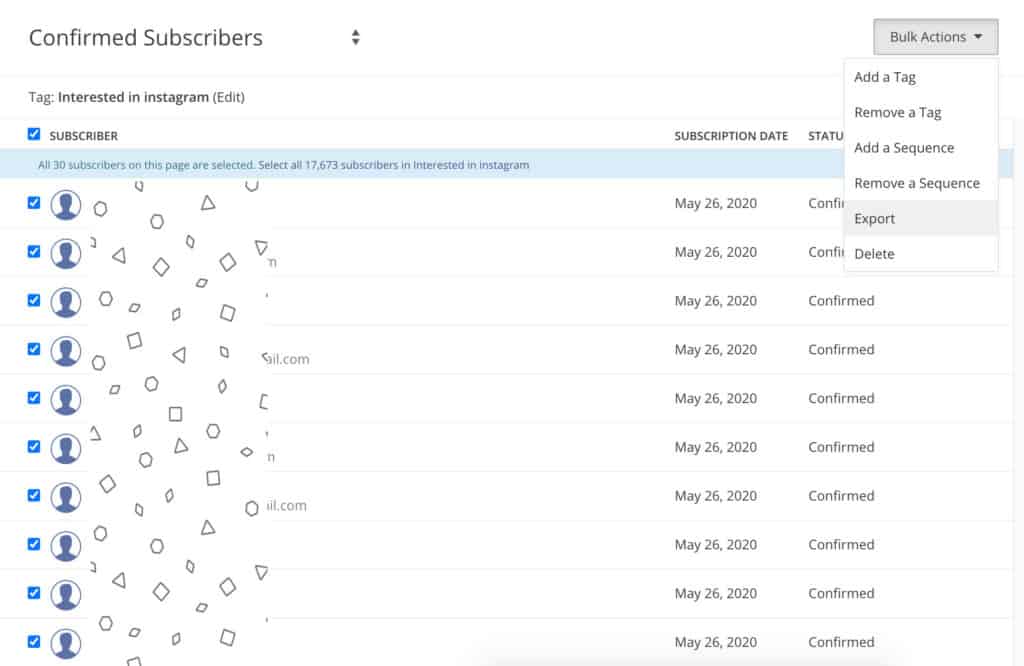The height and width of the screenshot is (666, 1024).
Task: Uncheck the SUBSCRIBER header select-all checkbox
Action: click(34, 135)
